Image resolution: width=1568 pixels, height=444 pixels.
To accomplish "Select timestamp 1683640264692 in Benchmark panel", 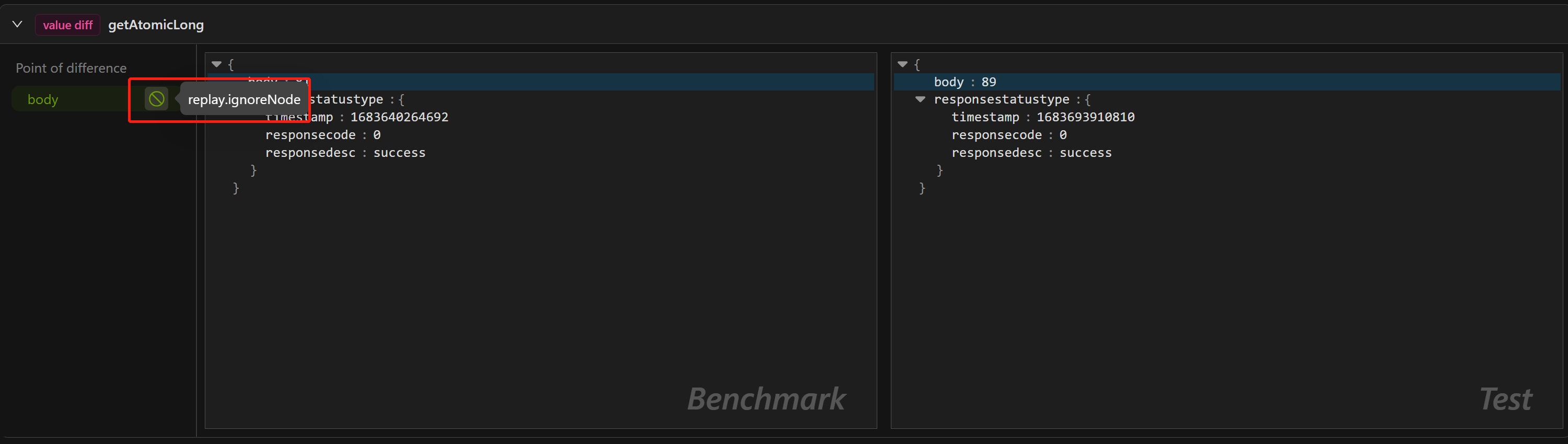I will (357, 117).
